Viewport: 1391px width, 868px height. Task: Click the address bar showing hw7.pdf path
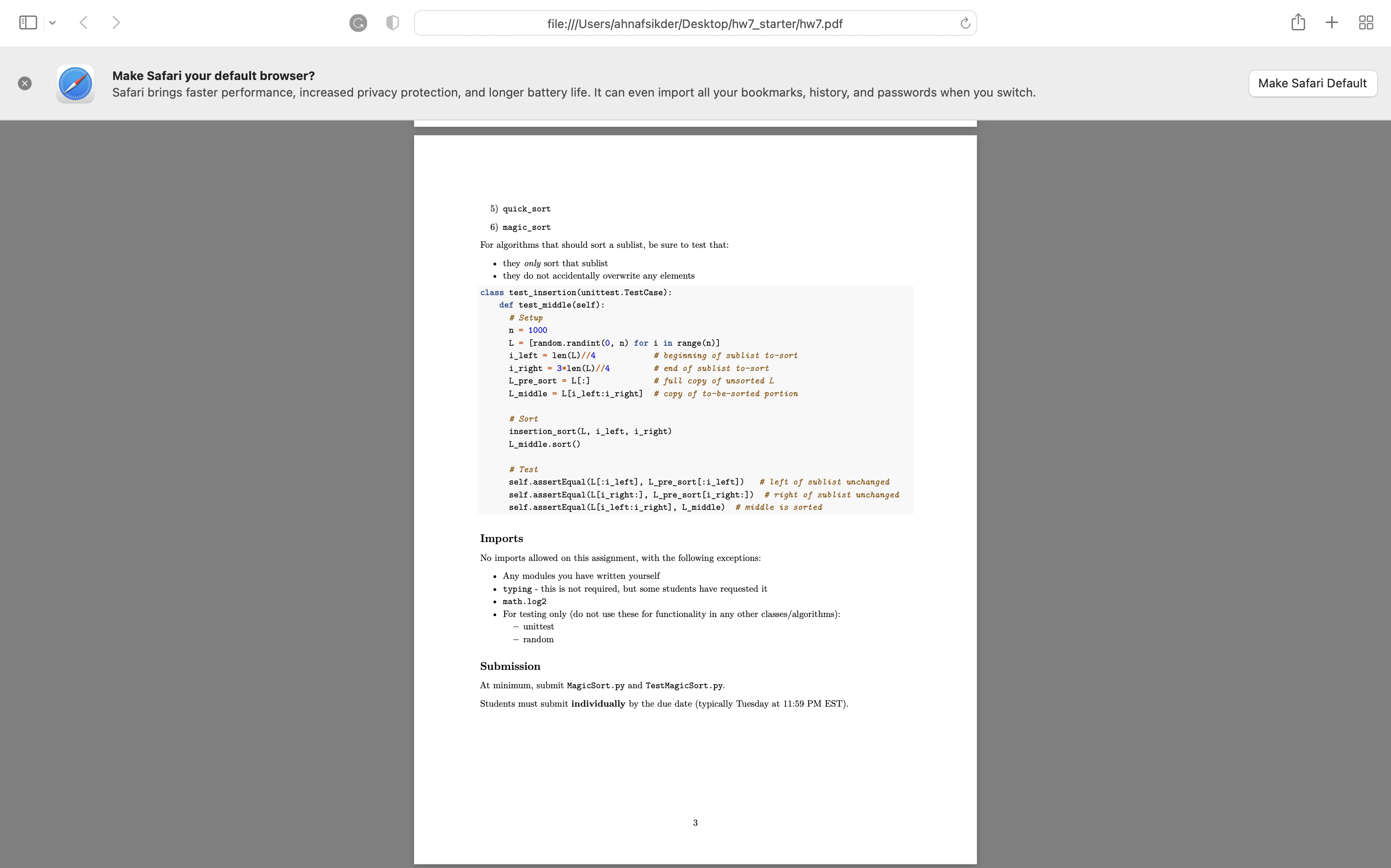[x=695, y=23]
